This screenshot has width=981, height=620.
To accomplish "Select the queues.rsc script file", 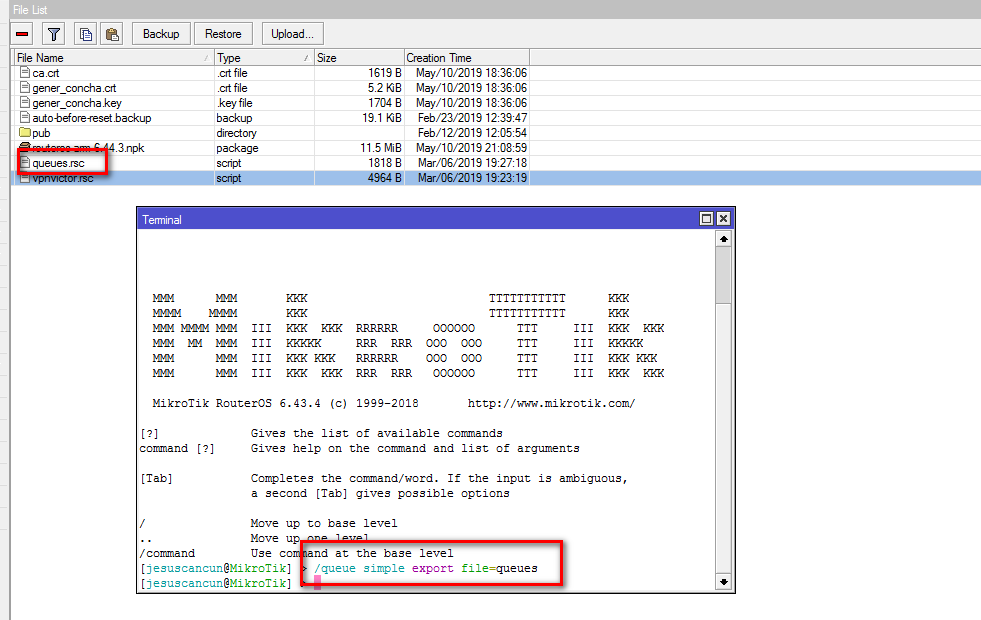I will click(x=58, y=163).
